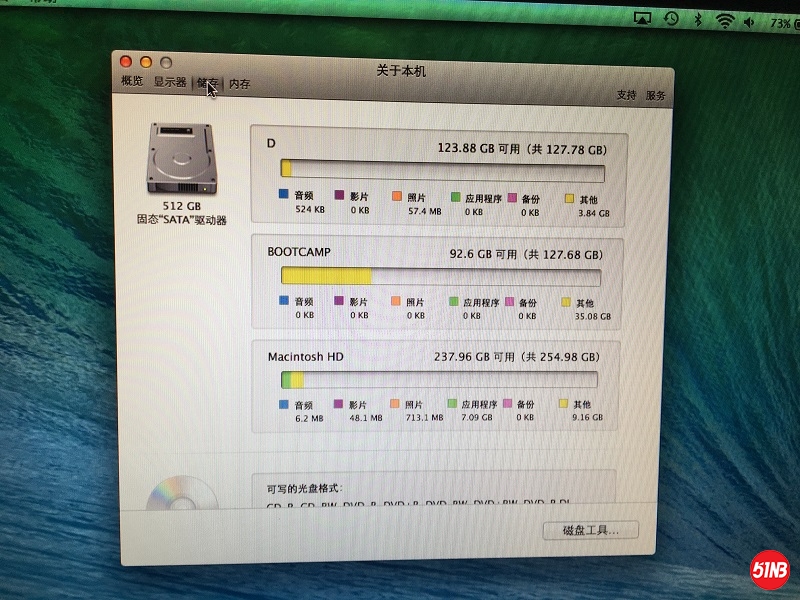The image size is (800, 600).
Task: Click blue 音频 swatch under D volume
Action: [284, 194]
